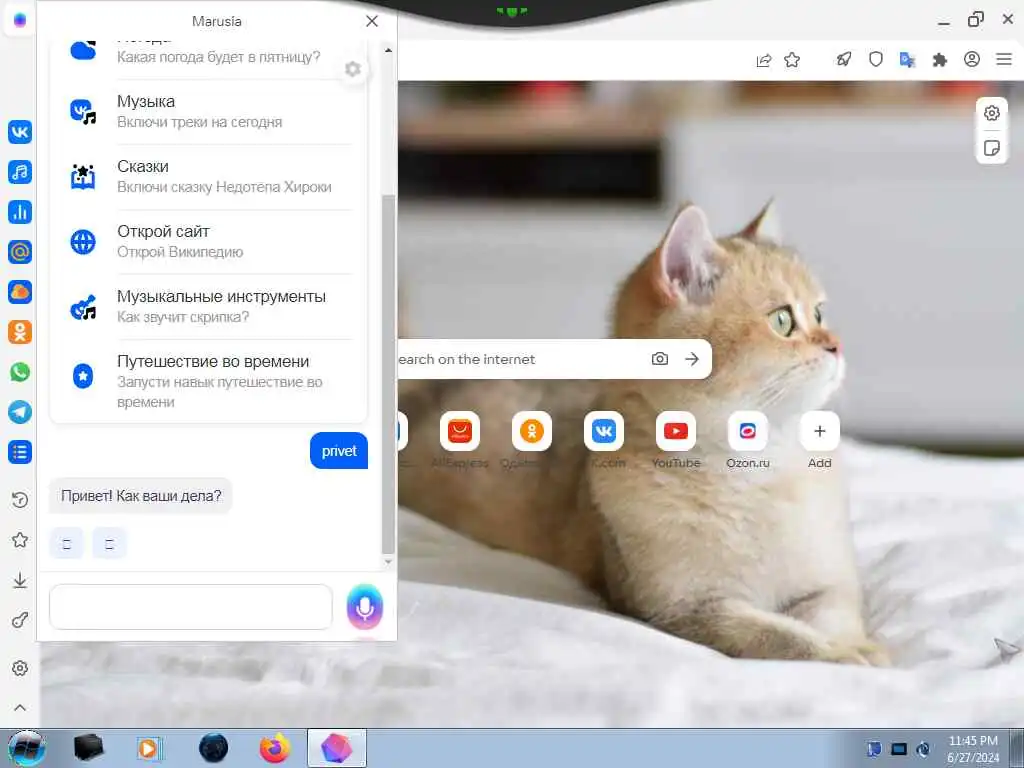
Task: Open sidebar settings gear
Action: [20, 668]
